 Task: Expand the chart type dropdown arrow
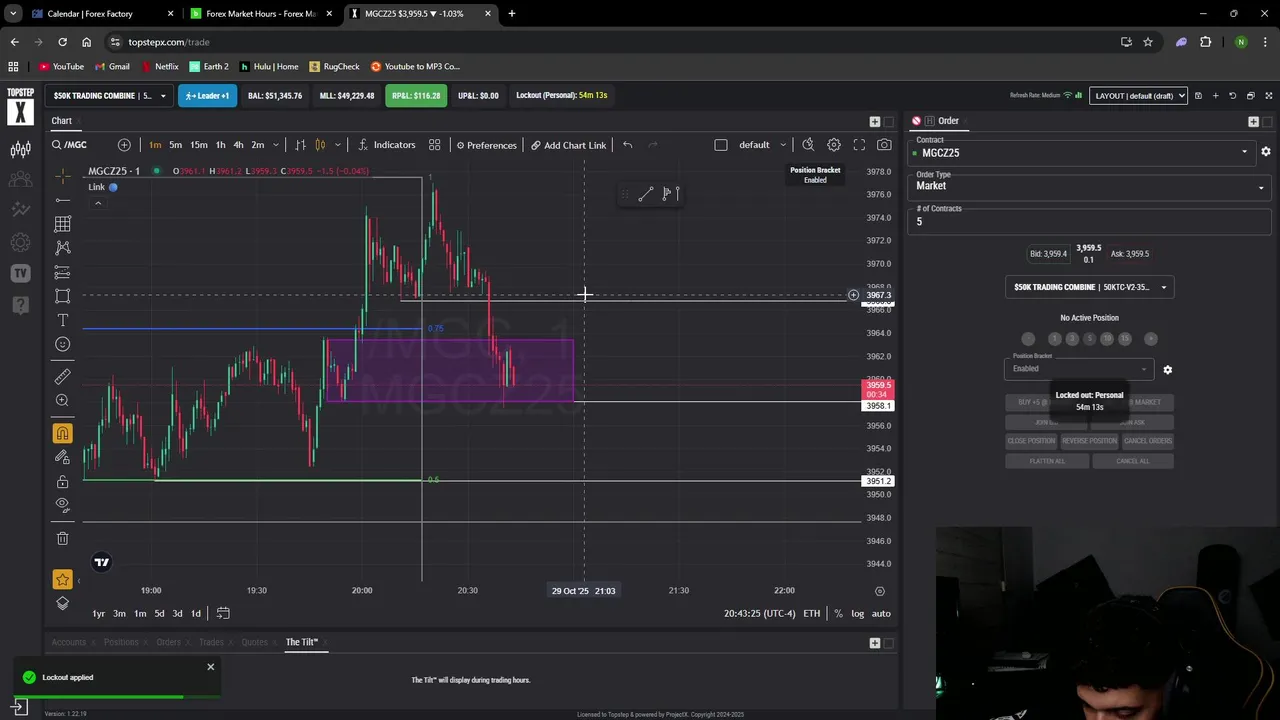click(338, 145)
